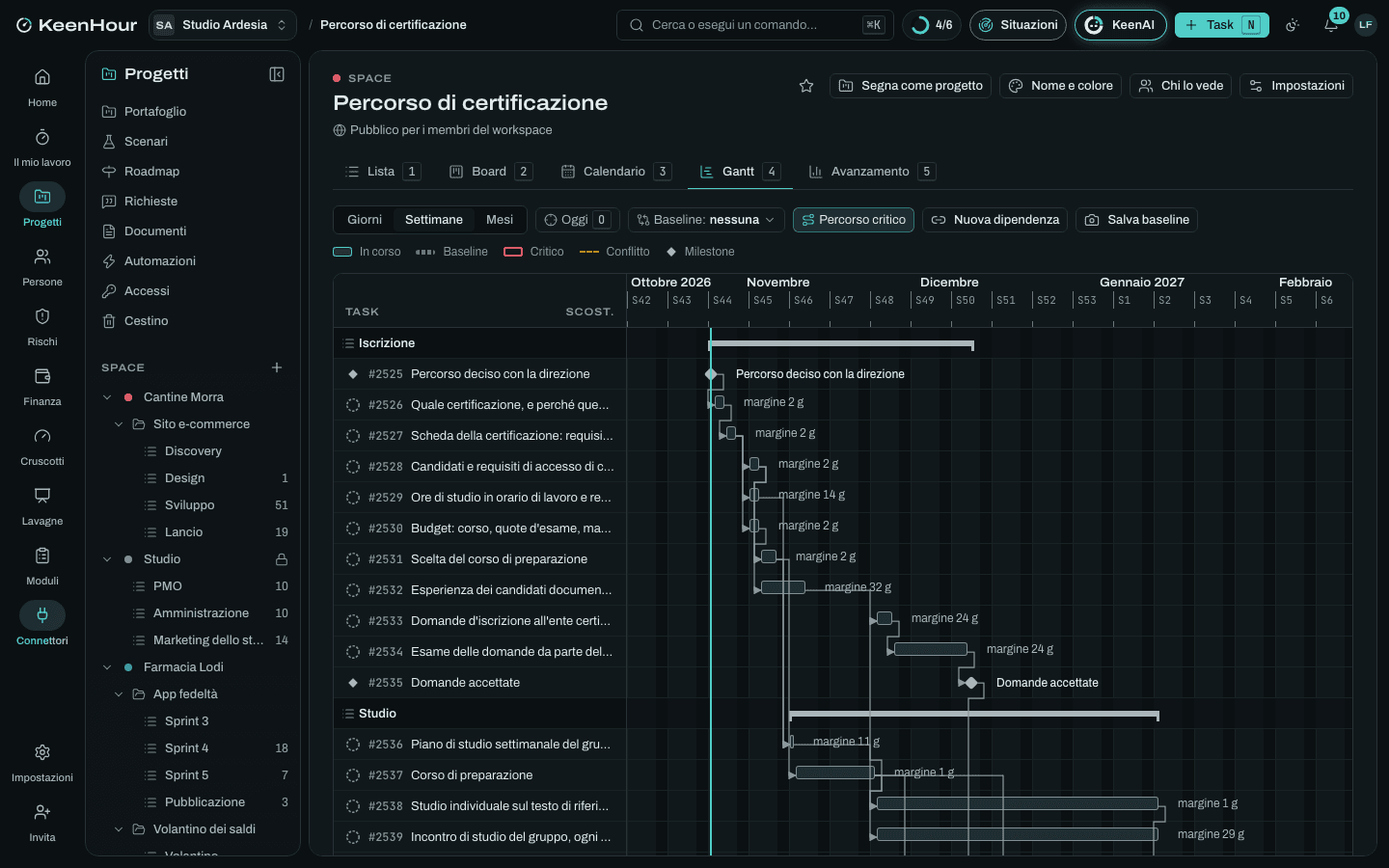Viewport: 1389px width, 868px height.
Task: Collapse the Cantine Morra space
Action: [x=107, y=397]
